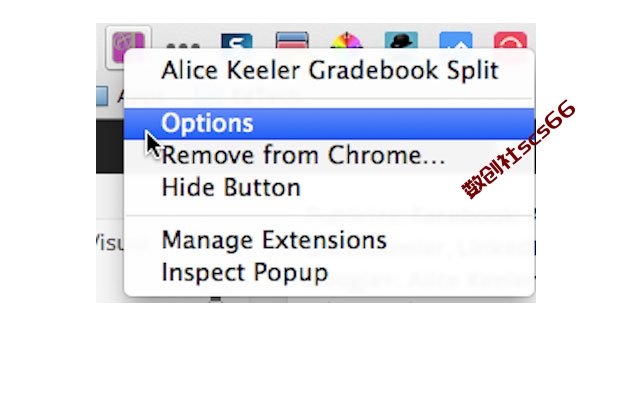The image size is (640, 400).
Task: Click the purple Gradebook Split extension icon
Action: (x=128, y=46)
